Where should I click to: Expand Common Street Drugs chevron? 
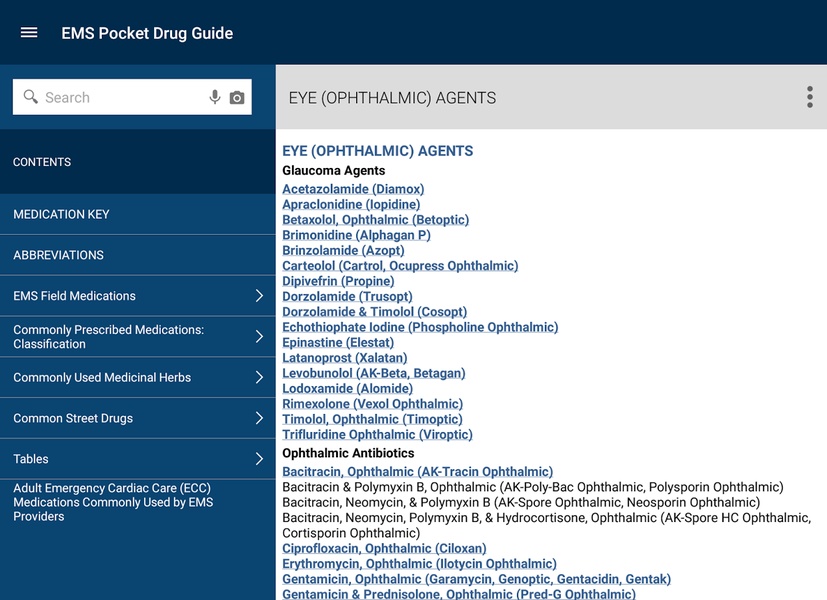(x=259, y=418)
